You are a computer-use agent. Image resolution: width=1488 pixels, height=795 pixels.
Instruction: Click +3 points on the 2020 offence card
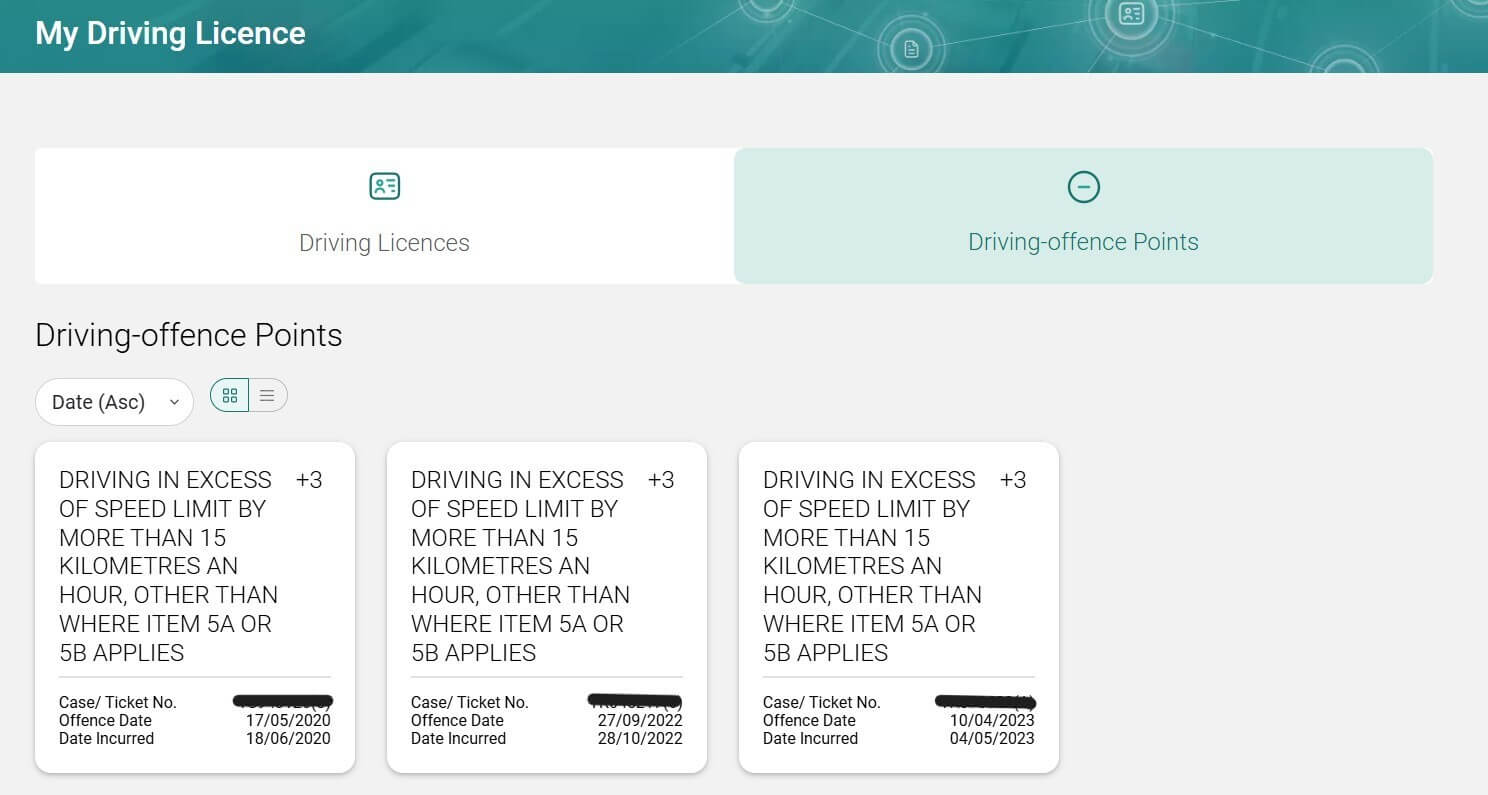tap(309, 480)
